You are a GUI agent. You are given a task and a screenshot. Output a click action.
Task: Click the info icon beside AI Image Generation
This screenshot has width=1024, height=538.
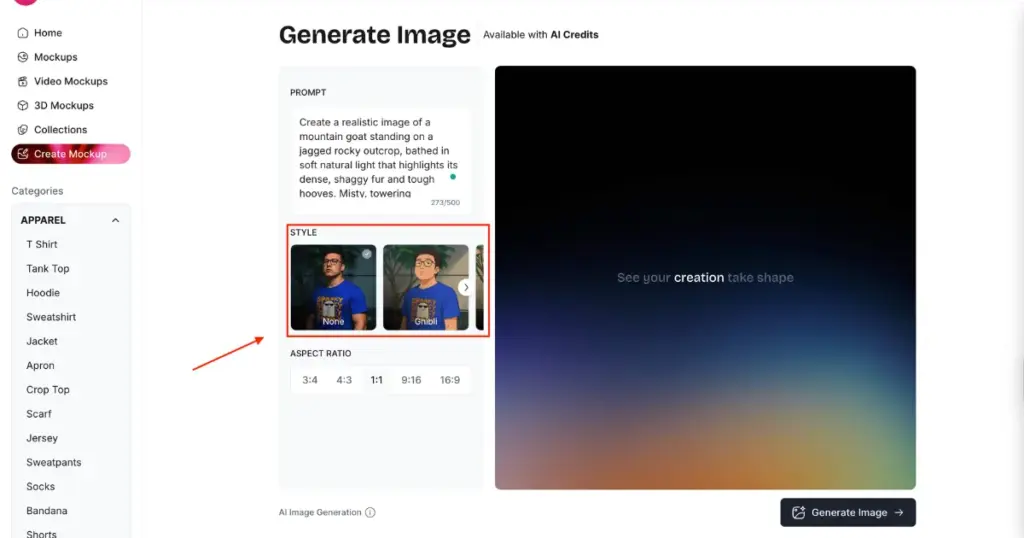(370, 513)
